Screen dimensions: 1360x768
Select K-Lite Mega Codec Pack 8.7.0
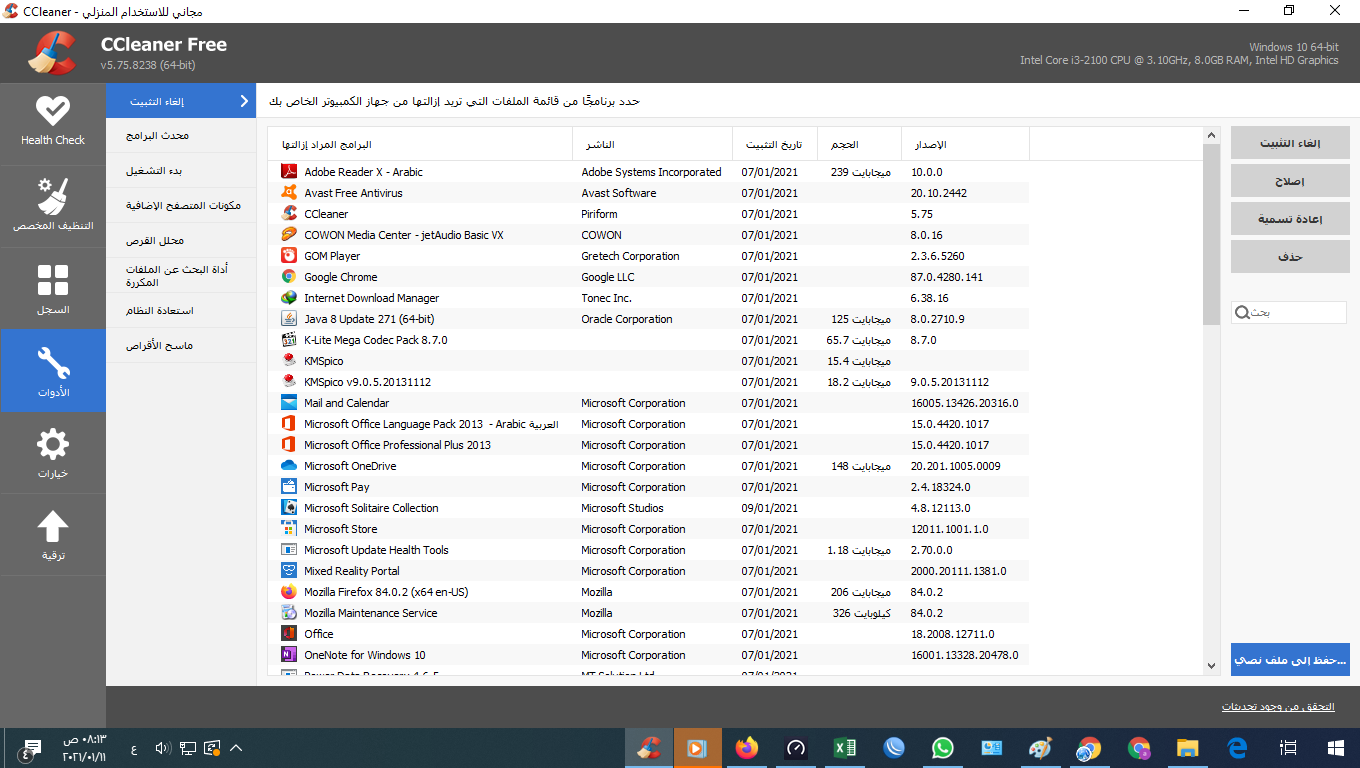coord(648,340)
